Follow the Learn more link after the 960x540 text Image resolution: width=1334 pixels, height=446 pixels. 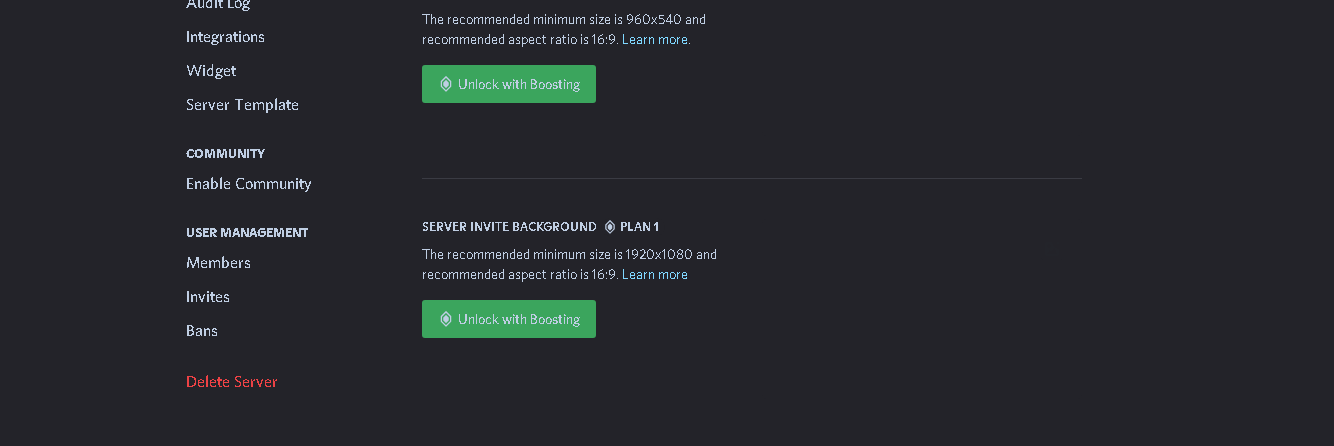point(655,40)
